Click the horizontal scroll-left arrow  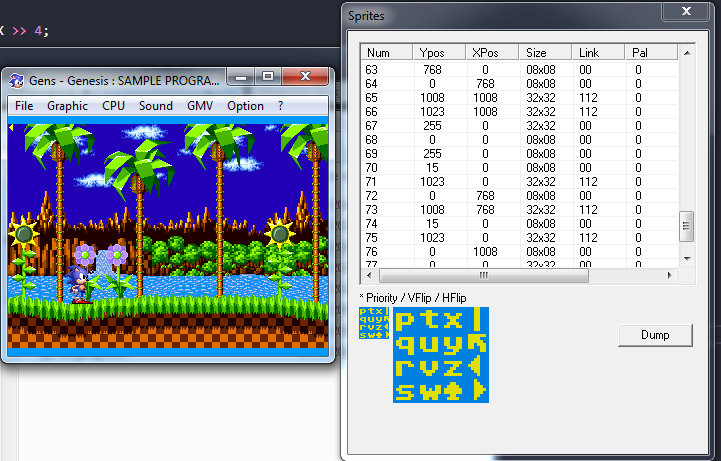click(x=369, y=275)
